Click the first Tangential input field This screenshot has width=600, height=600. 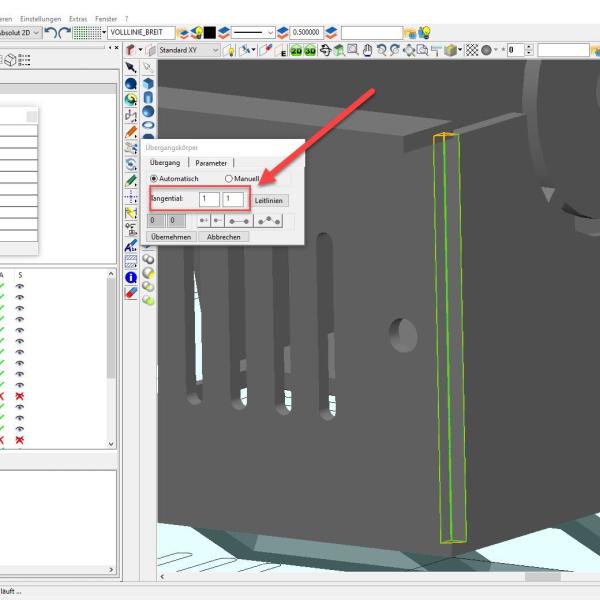point(208,200)
